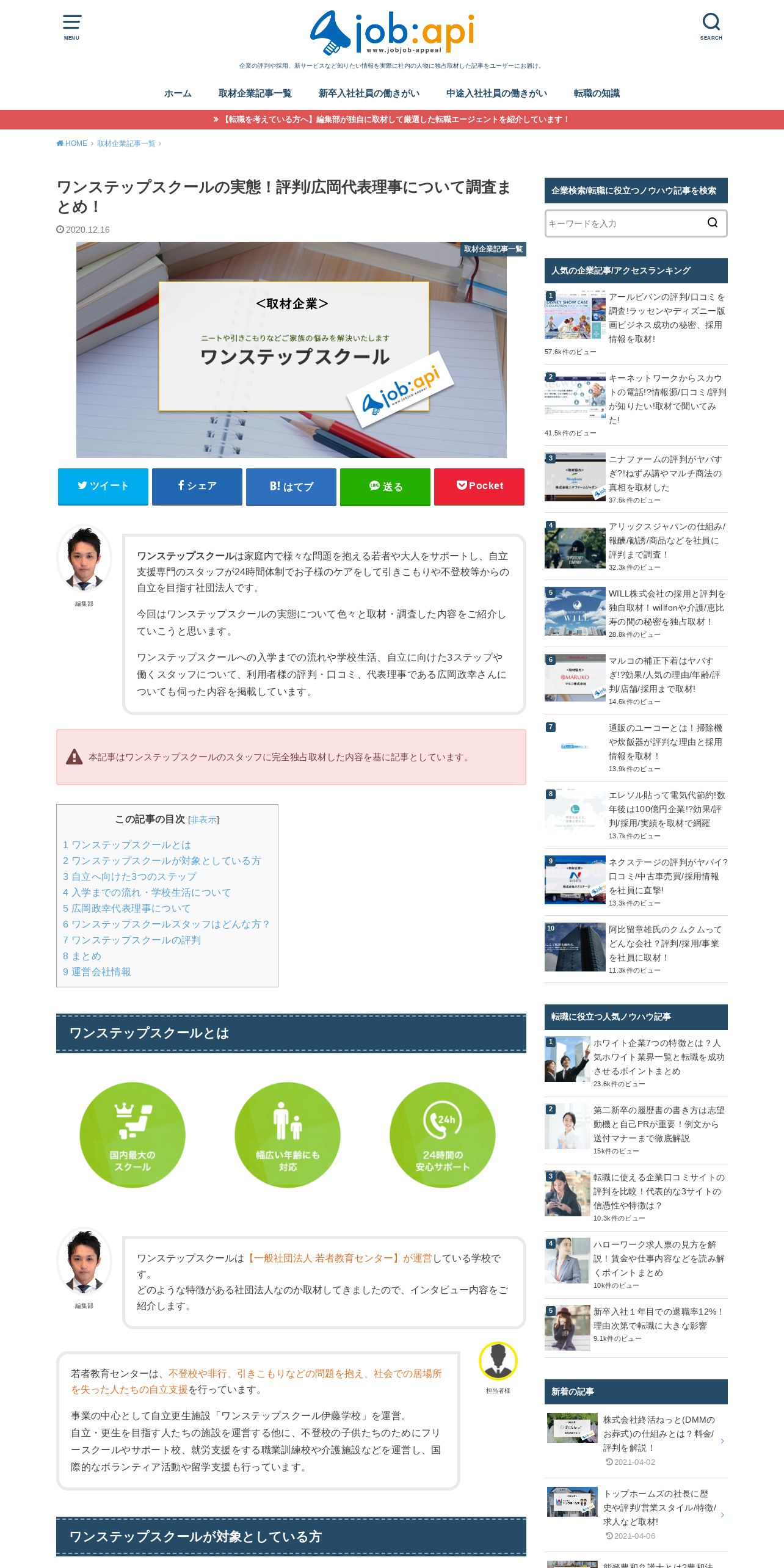Click the red 転職エージェント announcement banner

point(392,120)
